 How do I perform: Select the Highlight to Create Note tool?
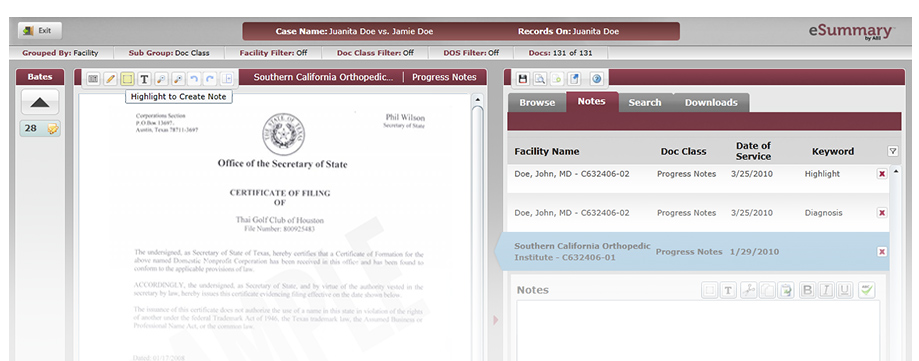(x=127, y=79)
